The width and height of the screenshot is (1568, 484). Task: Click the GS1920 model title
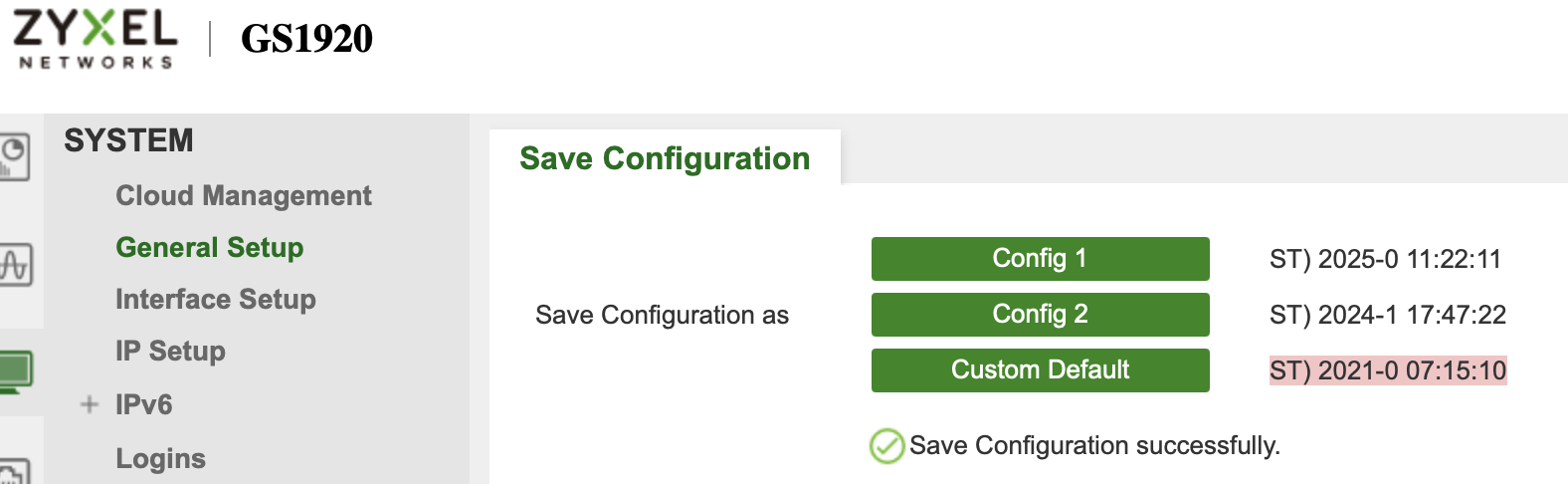(x=306, y=39)
